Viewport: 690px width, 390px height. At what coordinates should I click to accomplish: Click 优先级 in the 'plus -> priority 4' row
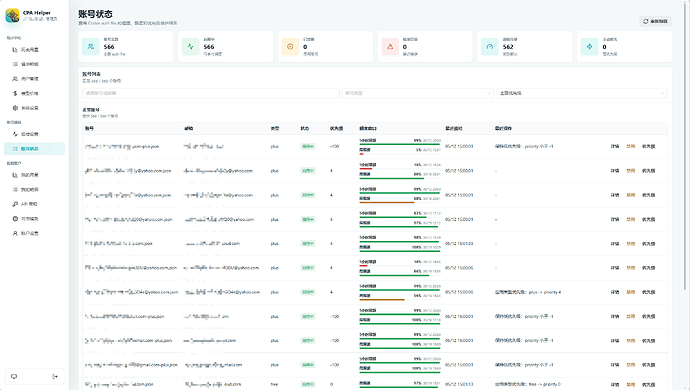[x=648, y=292]
